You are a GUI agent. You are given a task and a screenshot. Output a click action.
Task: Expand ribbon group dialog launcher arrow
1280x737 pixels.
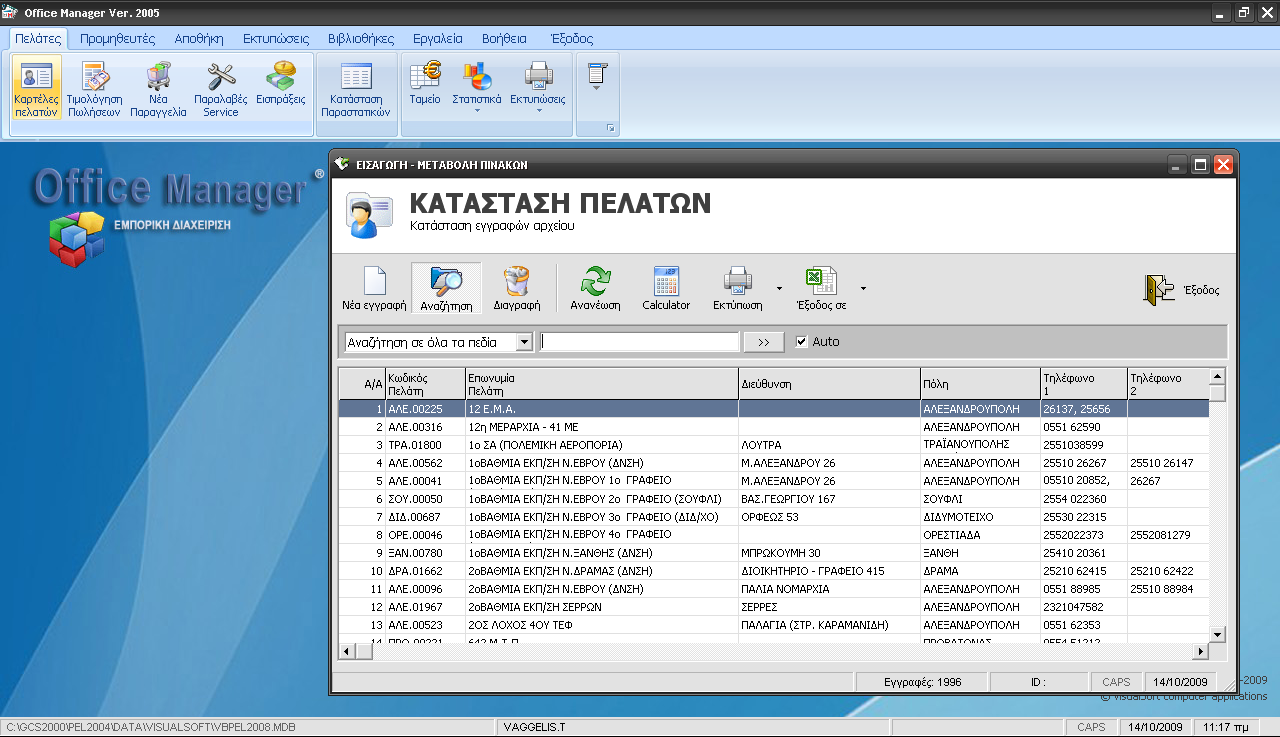coord(611,128)
